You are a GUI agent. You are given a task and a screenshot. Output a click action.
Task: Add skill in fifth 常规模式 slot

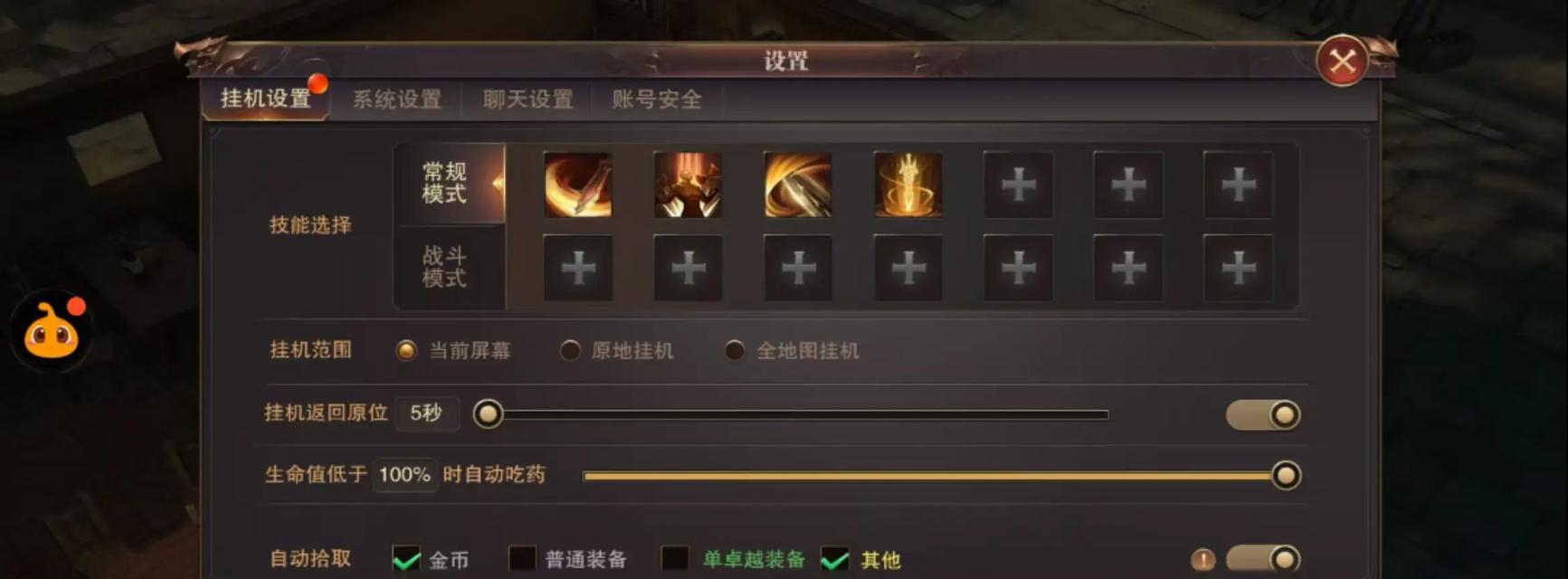(1019, 185)
